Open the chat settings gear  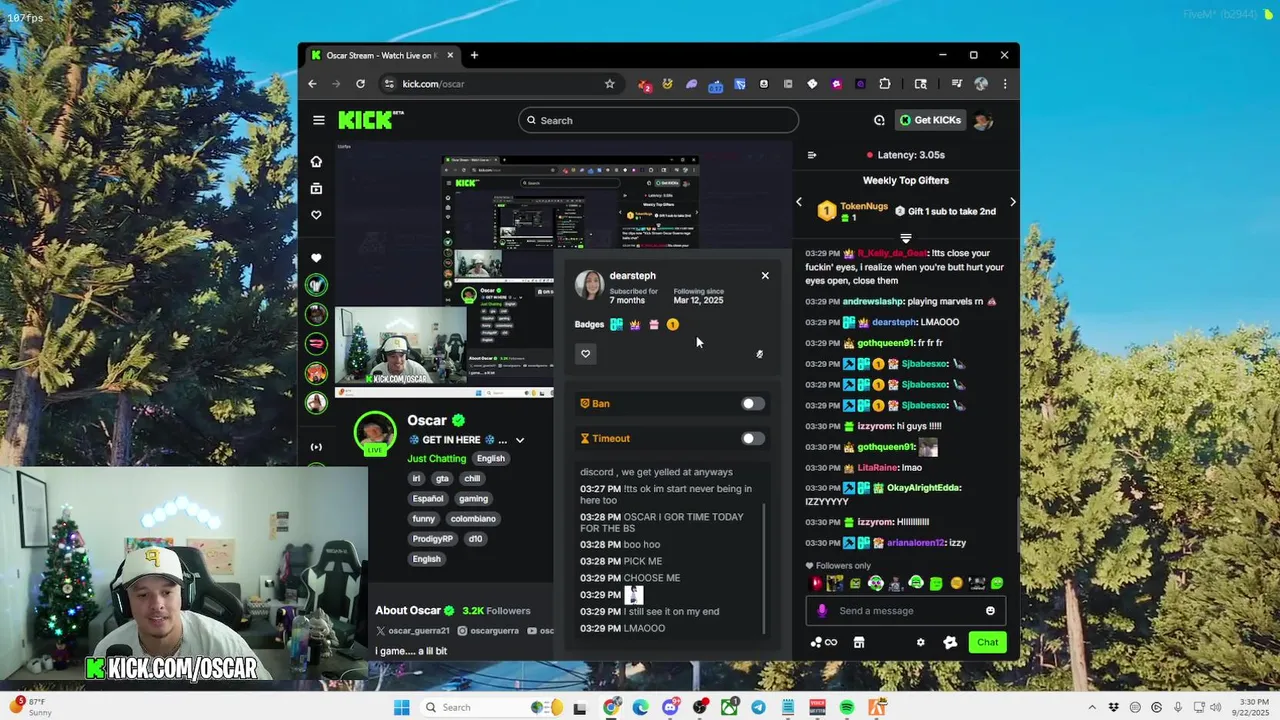920,642
